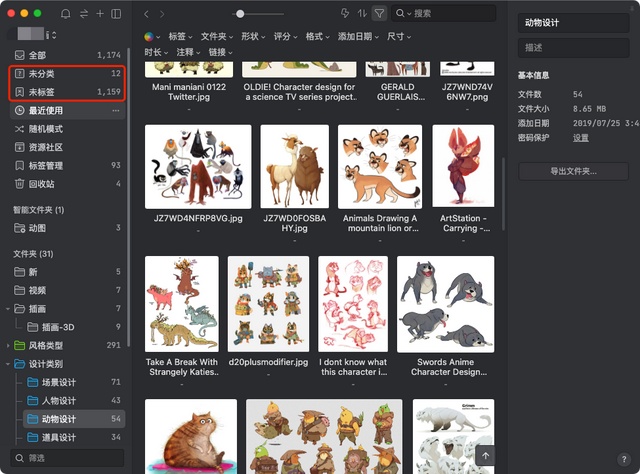
Task: Open the 道具设计 subfolder
Action: point(74,437)
